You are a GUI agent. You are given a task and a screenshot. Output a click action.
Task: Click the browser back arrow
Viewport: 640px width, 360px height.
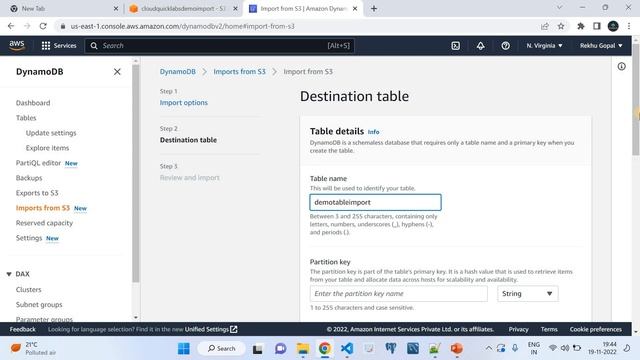pos(11,26)
